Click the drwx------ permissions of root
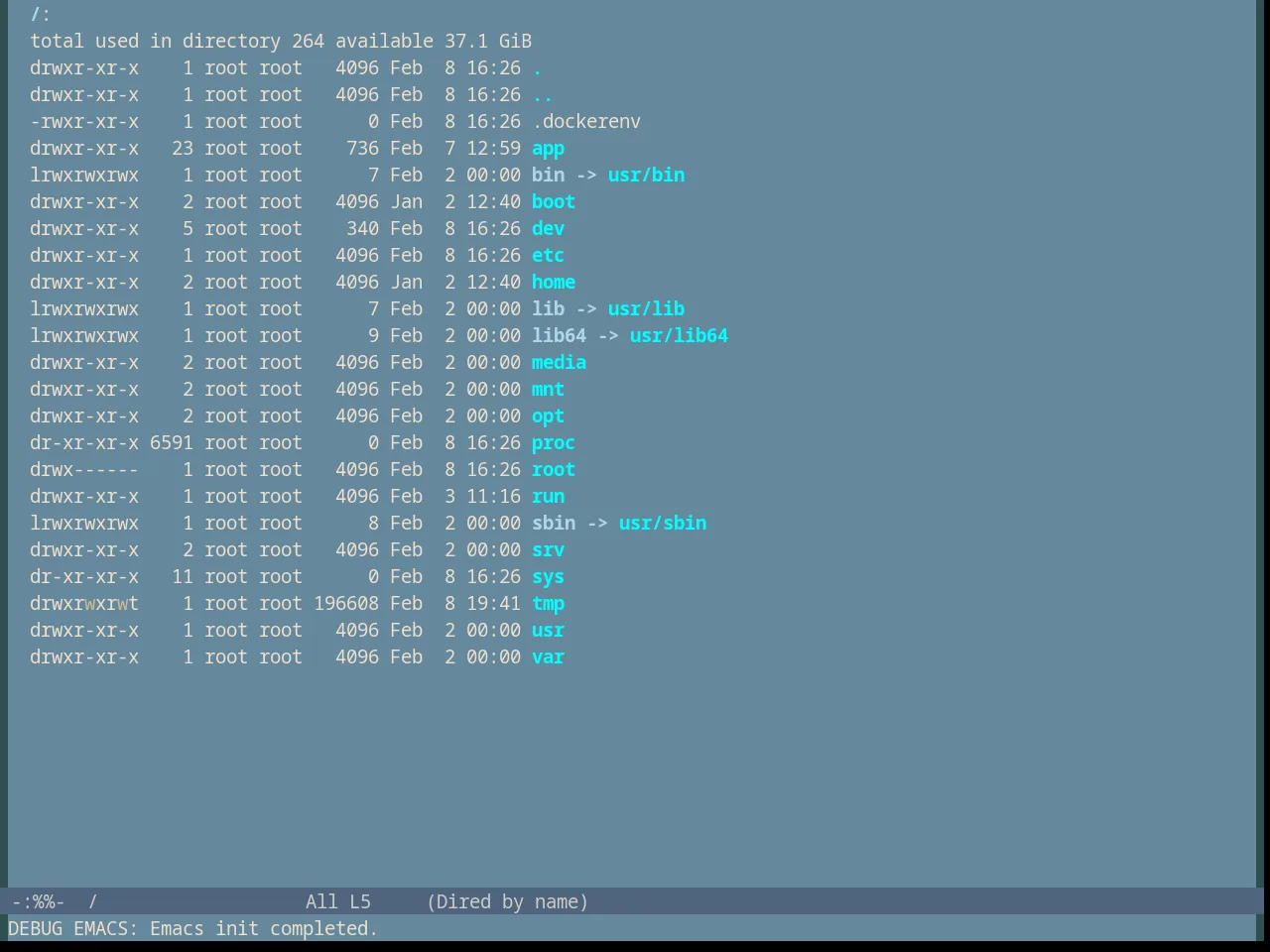This screenshot has height=952, width=1270. tap(84, 470)
